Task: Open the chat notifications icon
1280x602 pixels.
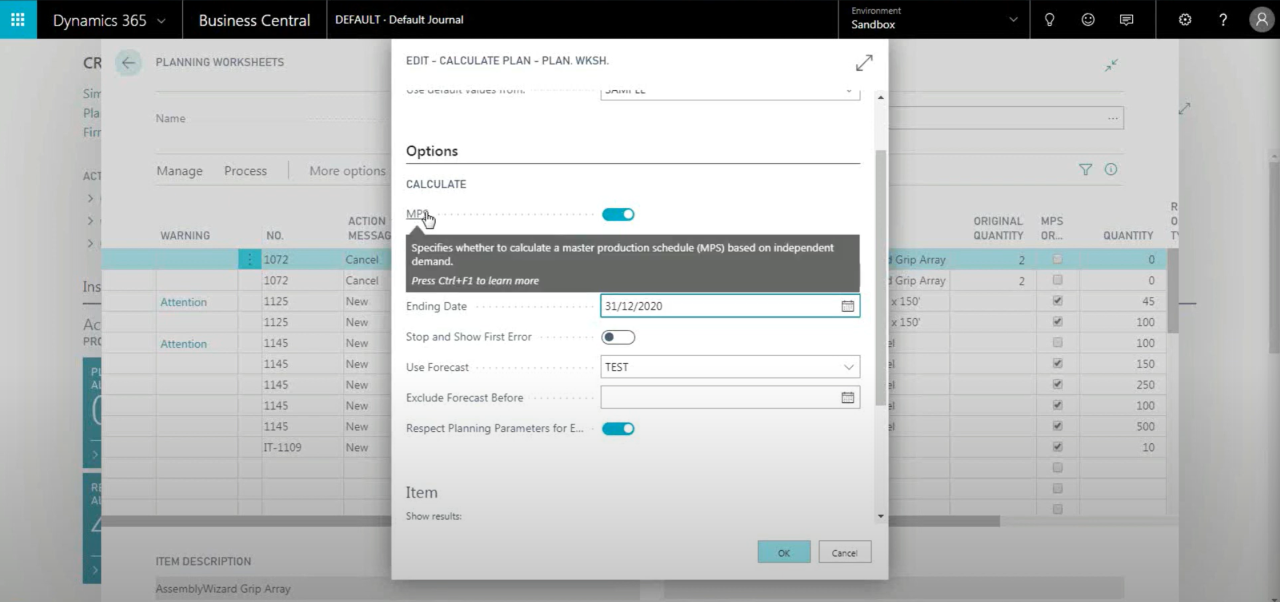Action: click(1127, 19)
